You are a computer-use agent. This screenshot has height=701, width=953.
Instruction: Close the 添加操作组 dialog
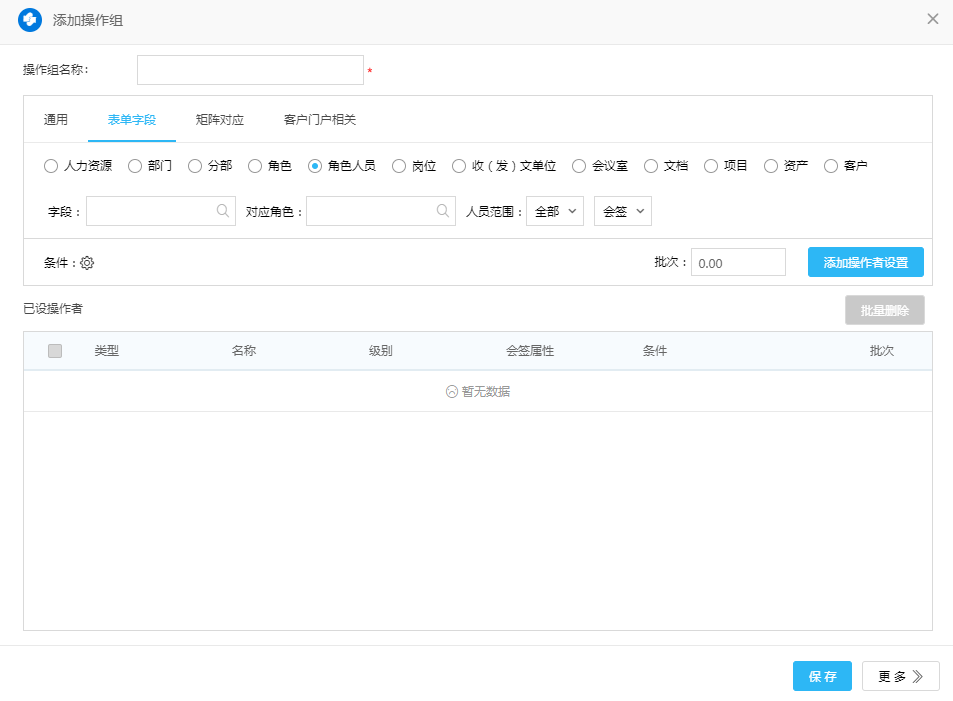point(932,19)
